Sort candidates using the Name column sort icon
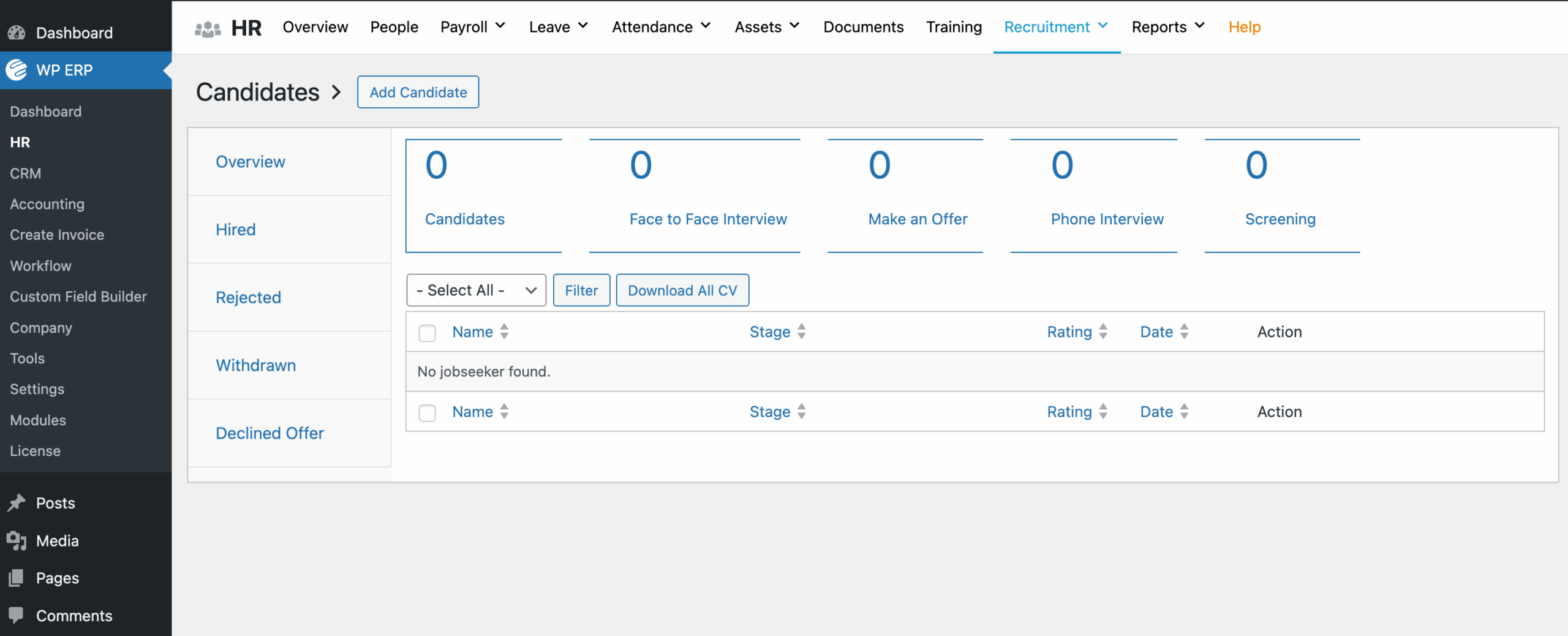Screen dimensions: 1568x636 [x=504, y=331]
